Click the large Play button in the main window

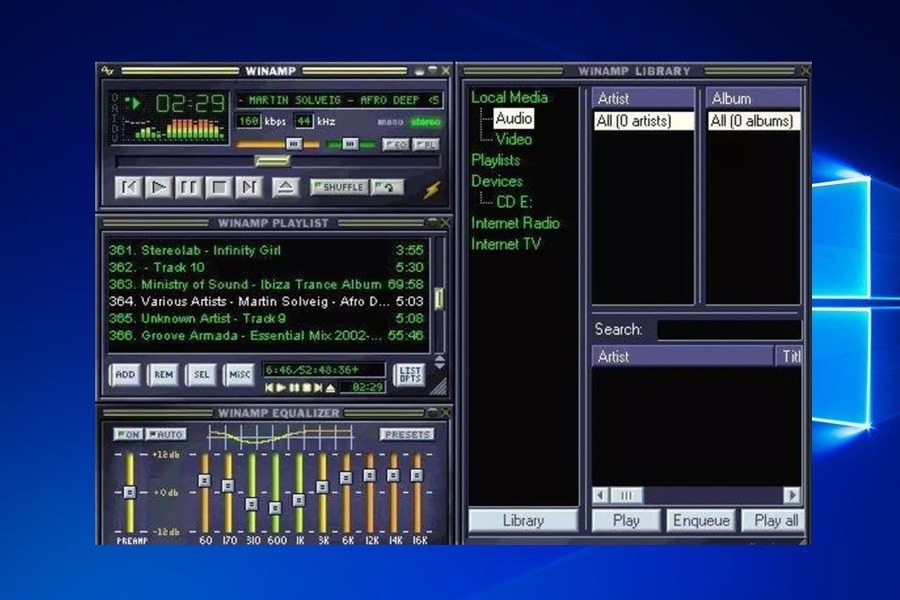click(158, 187)
